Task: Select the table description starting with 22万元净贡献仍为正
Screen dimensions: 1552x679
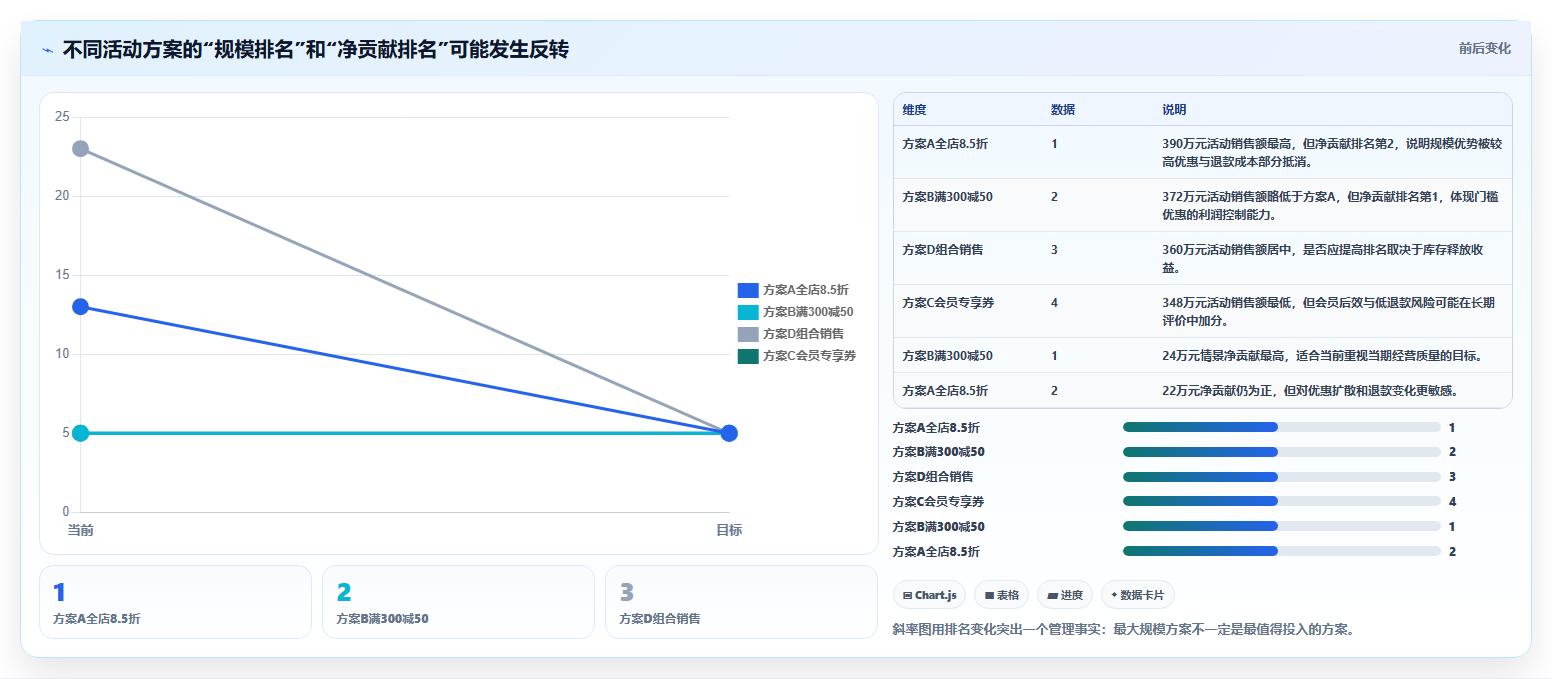Action: (x=1310, y=390)
